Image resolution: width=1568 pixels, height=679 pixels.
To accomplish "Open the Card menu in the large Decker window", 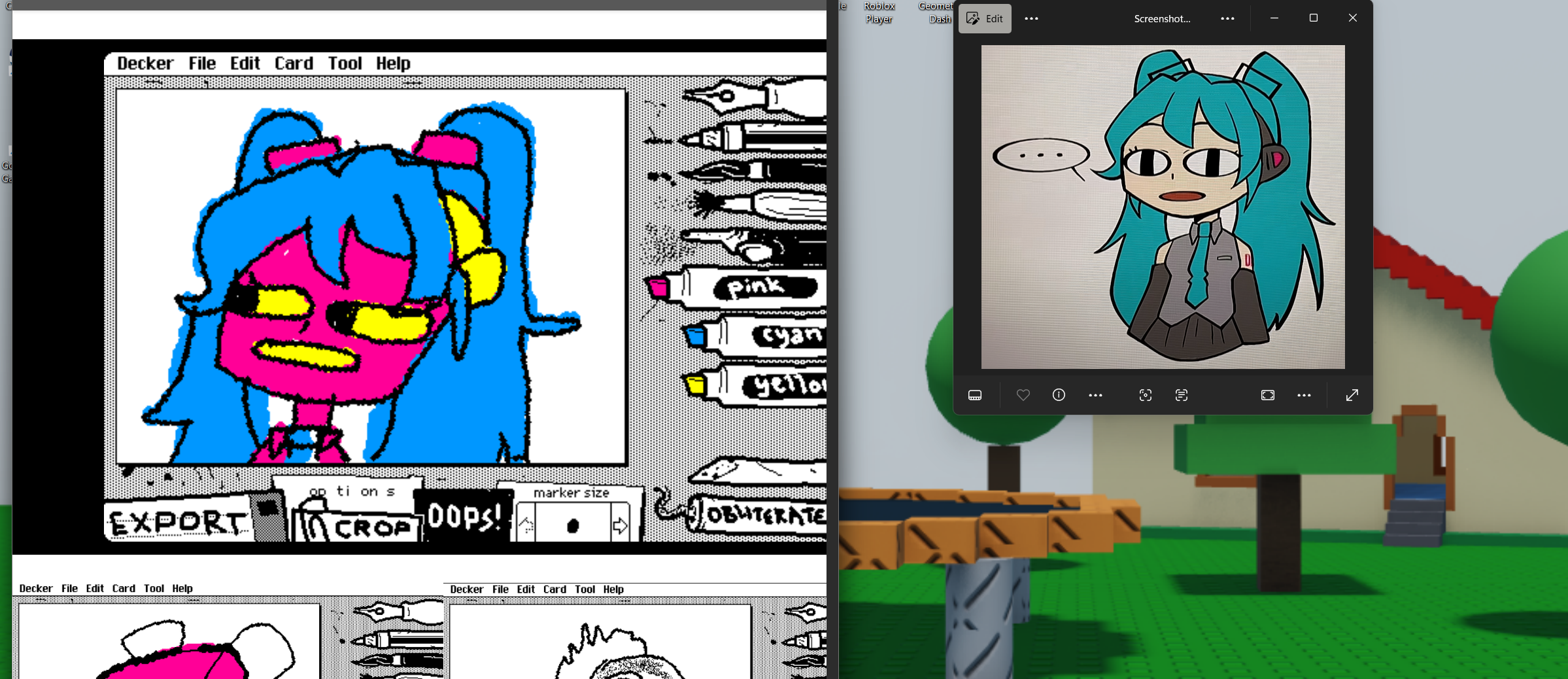I will click(294, 63).
